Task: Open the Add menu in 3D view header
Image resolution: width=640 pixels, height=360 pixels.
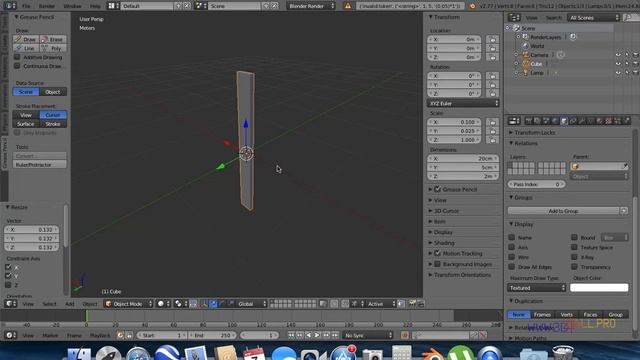Action: [70, 304]
